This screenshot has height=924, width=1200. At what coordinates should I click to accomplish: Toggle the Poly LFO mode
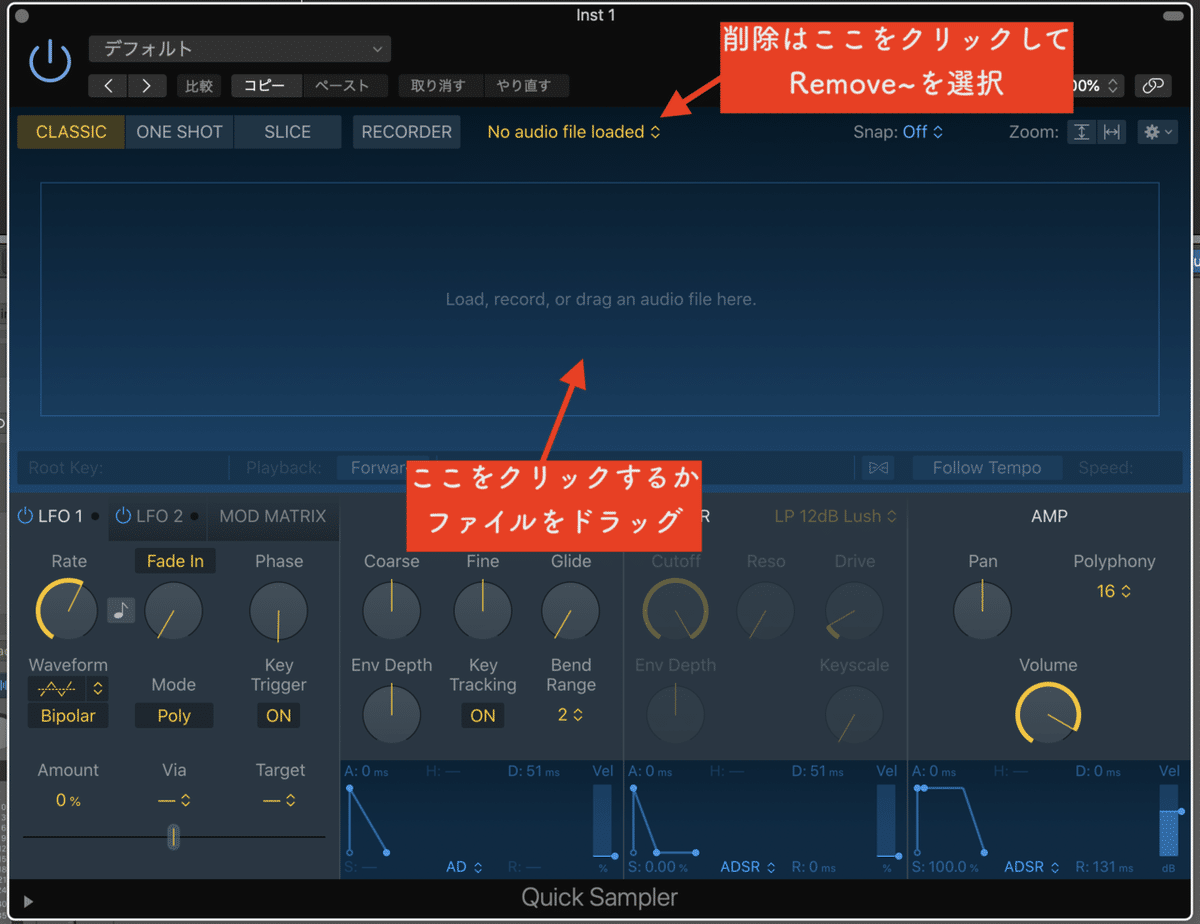tap(174, 716)
